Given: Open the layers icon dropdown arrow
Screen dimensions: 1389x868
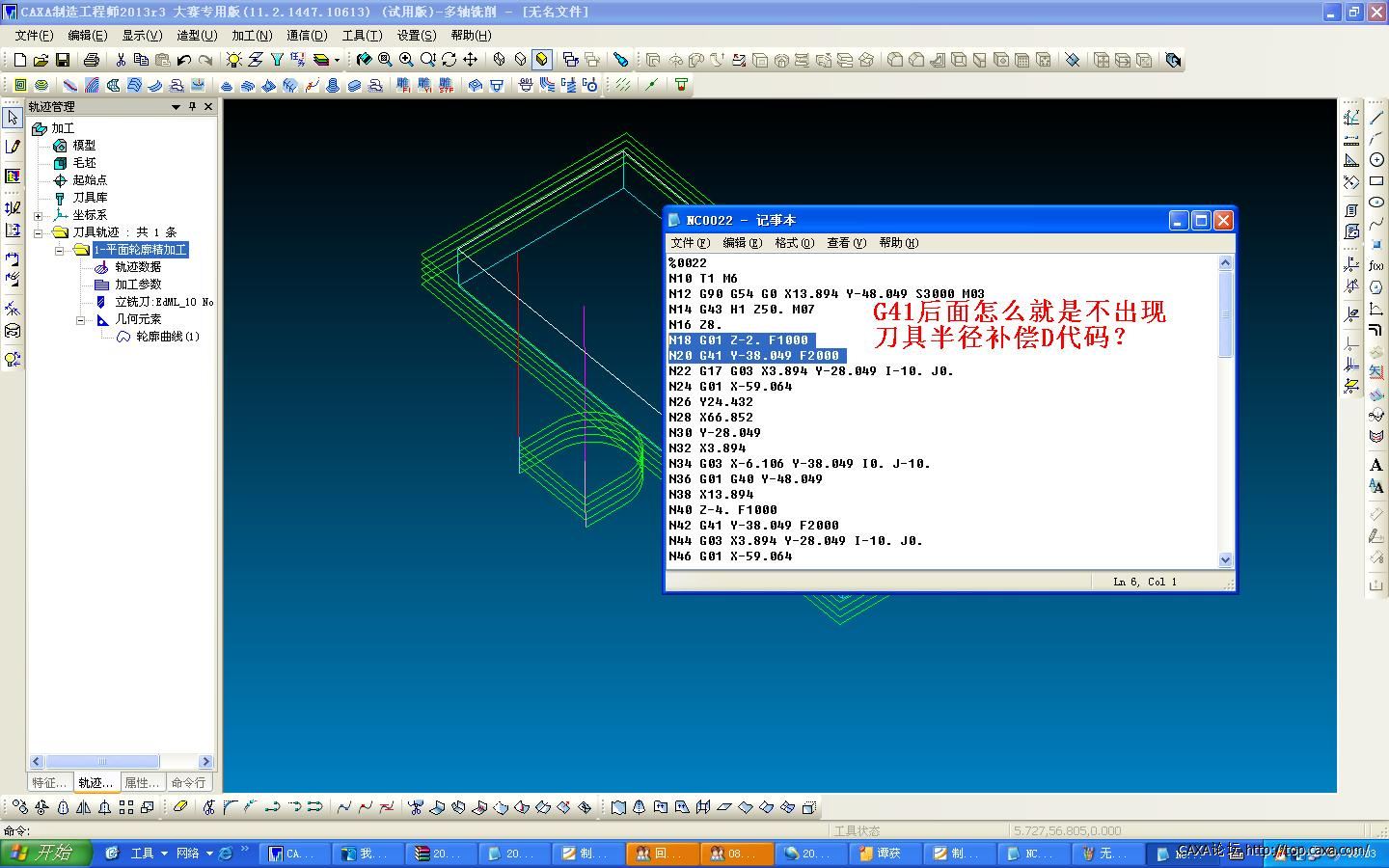Looking at the screenshot, I should click(x=337, y=60).
